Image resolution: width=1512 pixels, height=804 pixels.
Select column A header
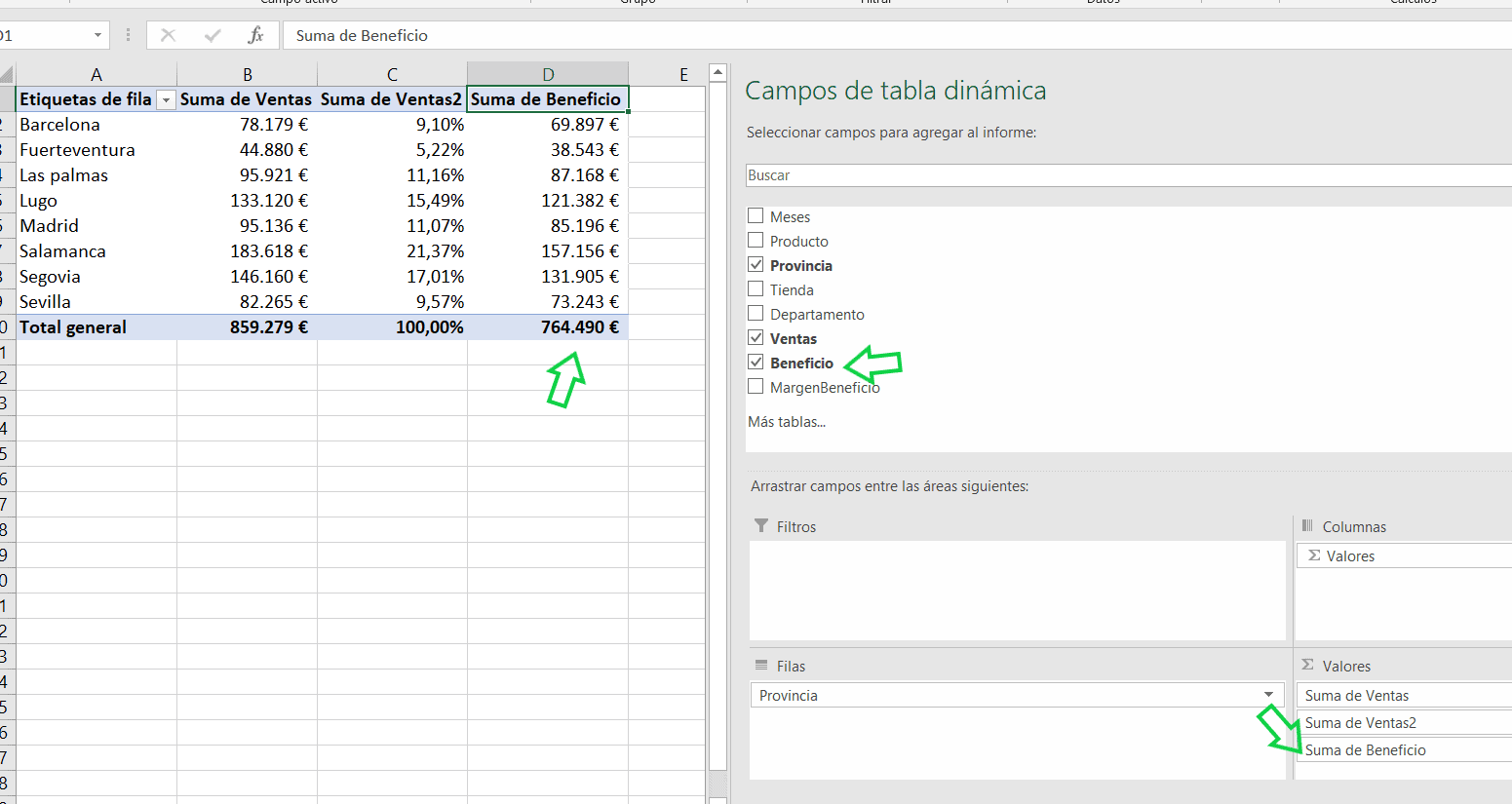click(97, 75)
